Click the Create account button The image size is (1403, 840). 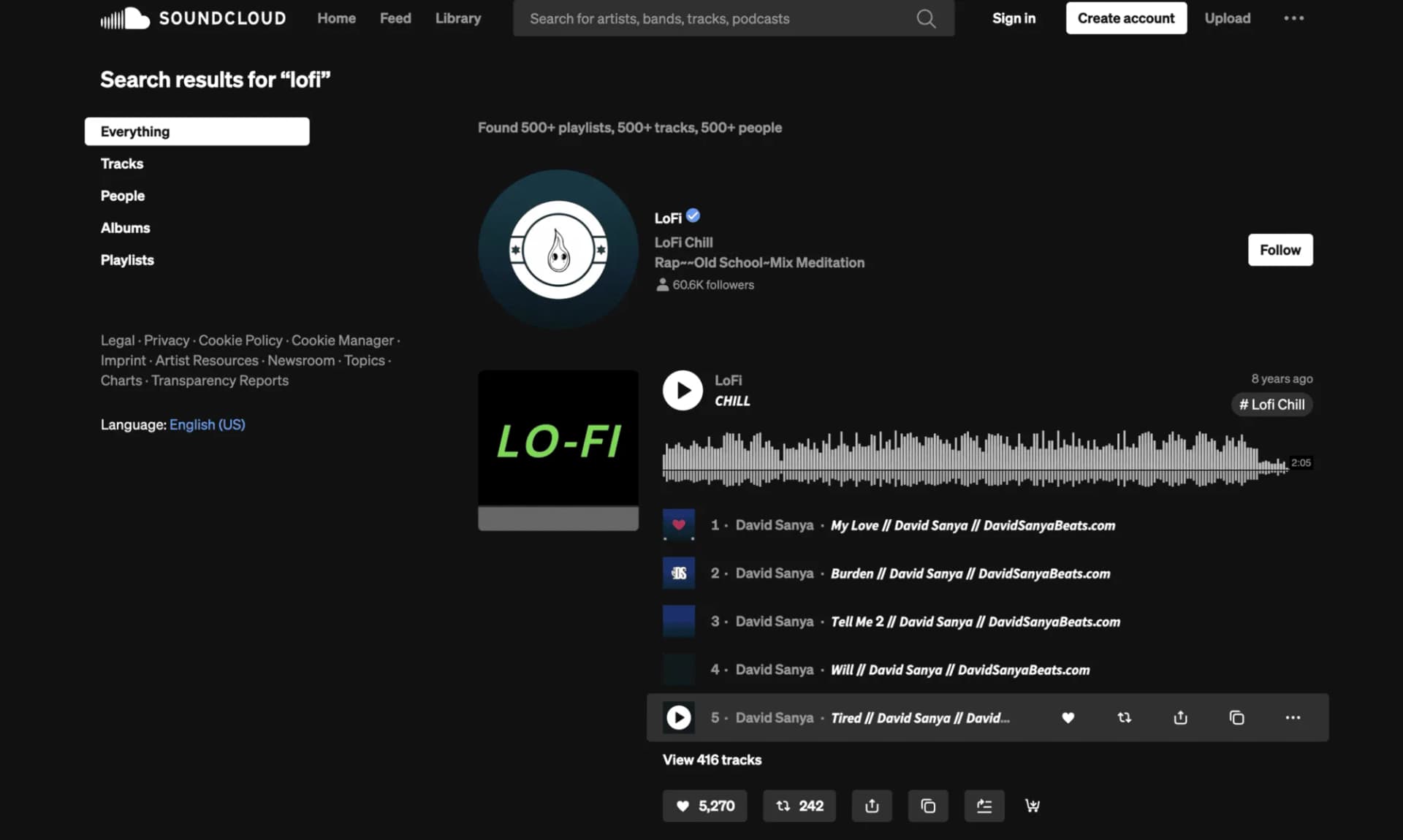(x=1126, y=18)
